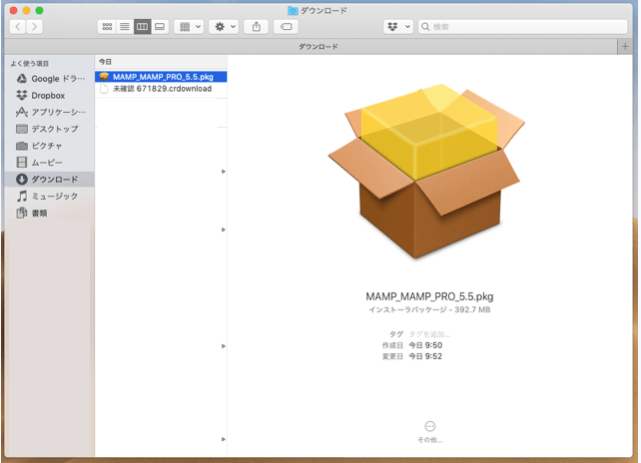Zoom window with green button

(40, 10)
